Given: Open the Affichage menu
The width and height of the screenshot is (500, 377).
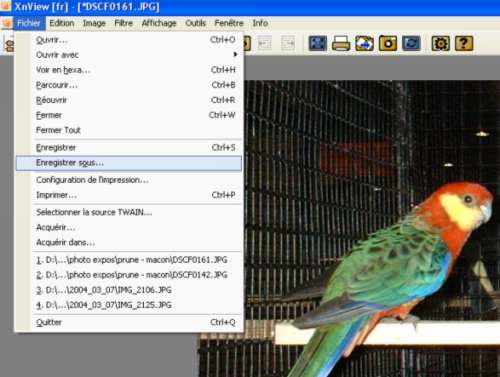Looking at the screenshot, I should pos(159,23).
